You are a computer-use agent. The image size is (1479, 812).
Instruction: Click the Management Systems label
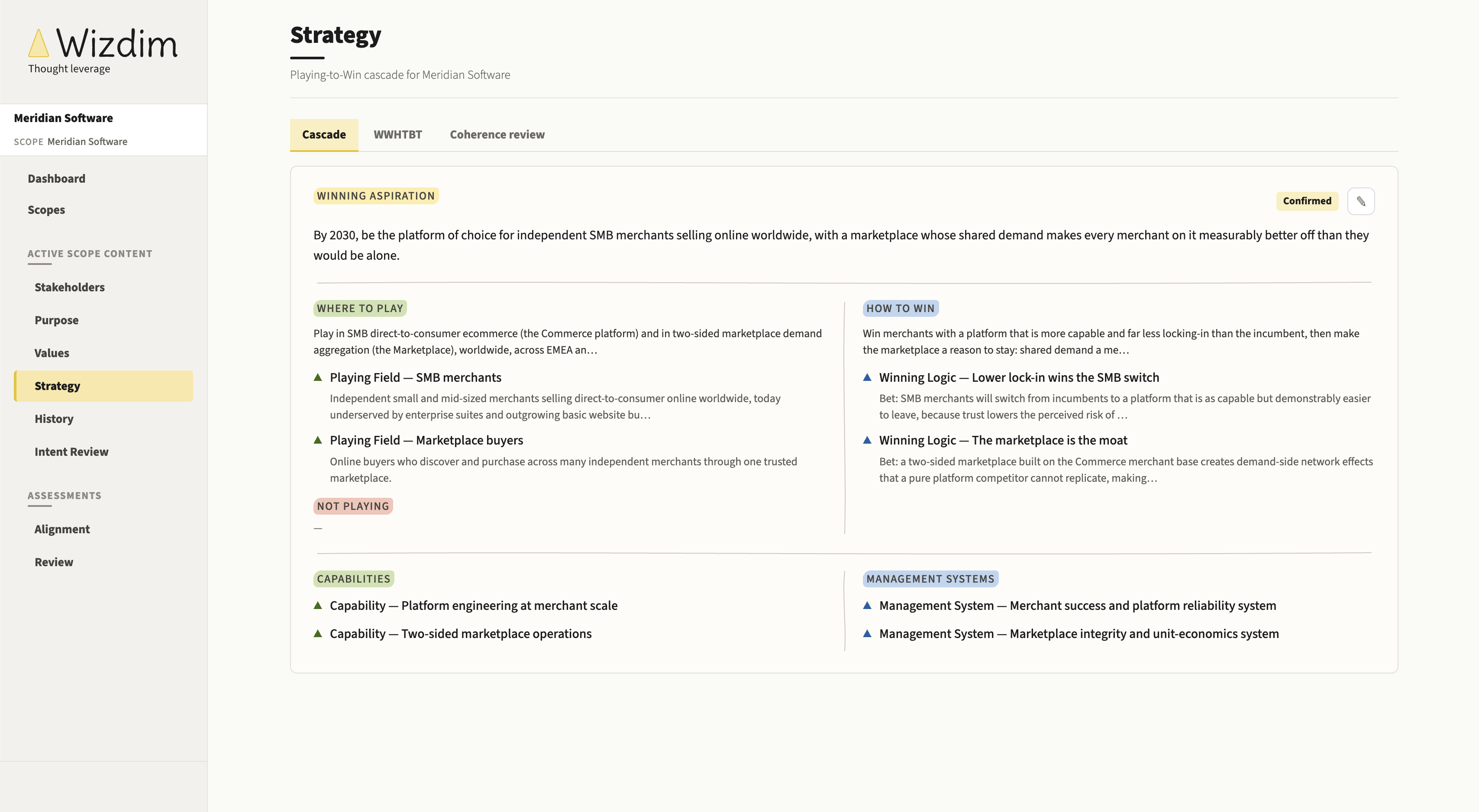[x=930, y=579]
